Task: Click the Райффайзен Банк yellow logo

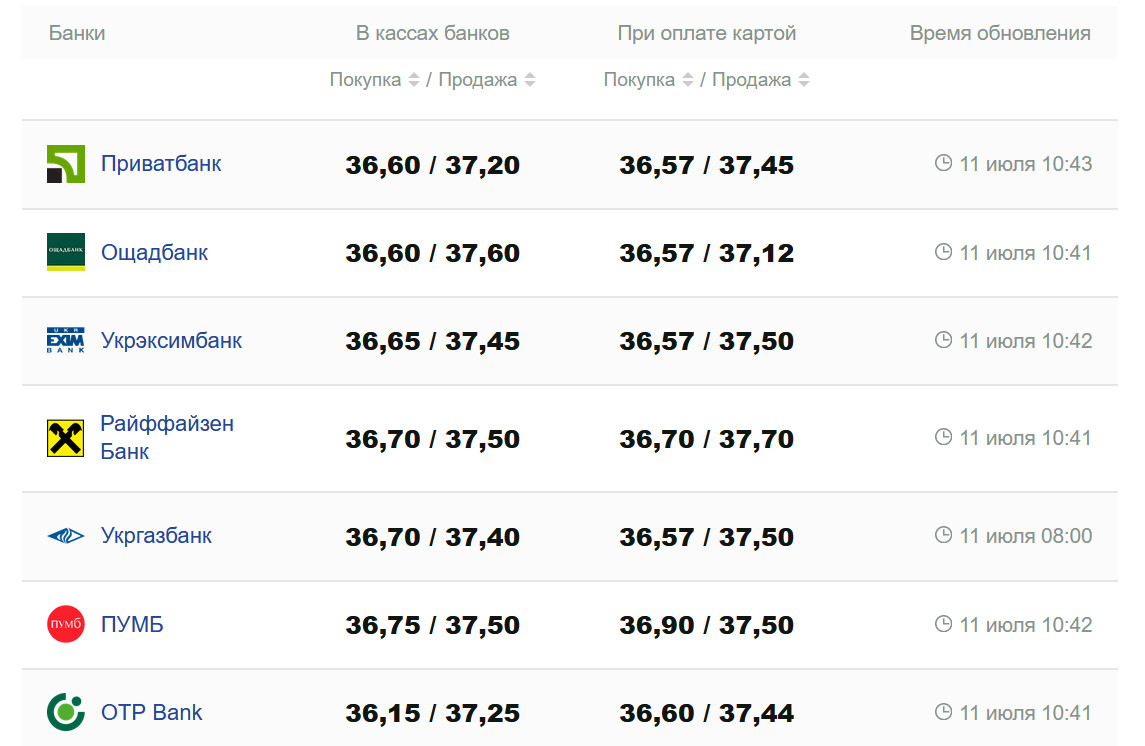Action: tap(66, 438)
